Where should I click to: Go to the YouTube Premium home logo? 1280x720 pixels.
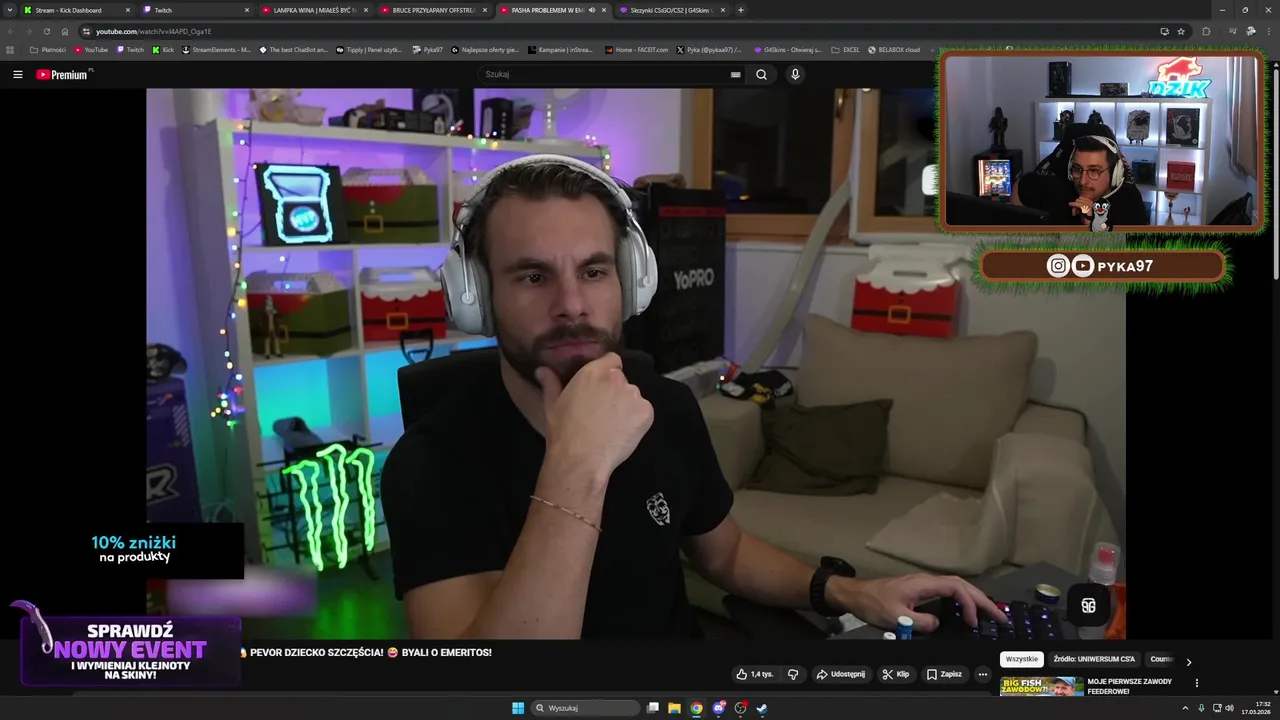click(x=62, y=74)
